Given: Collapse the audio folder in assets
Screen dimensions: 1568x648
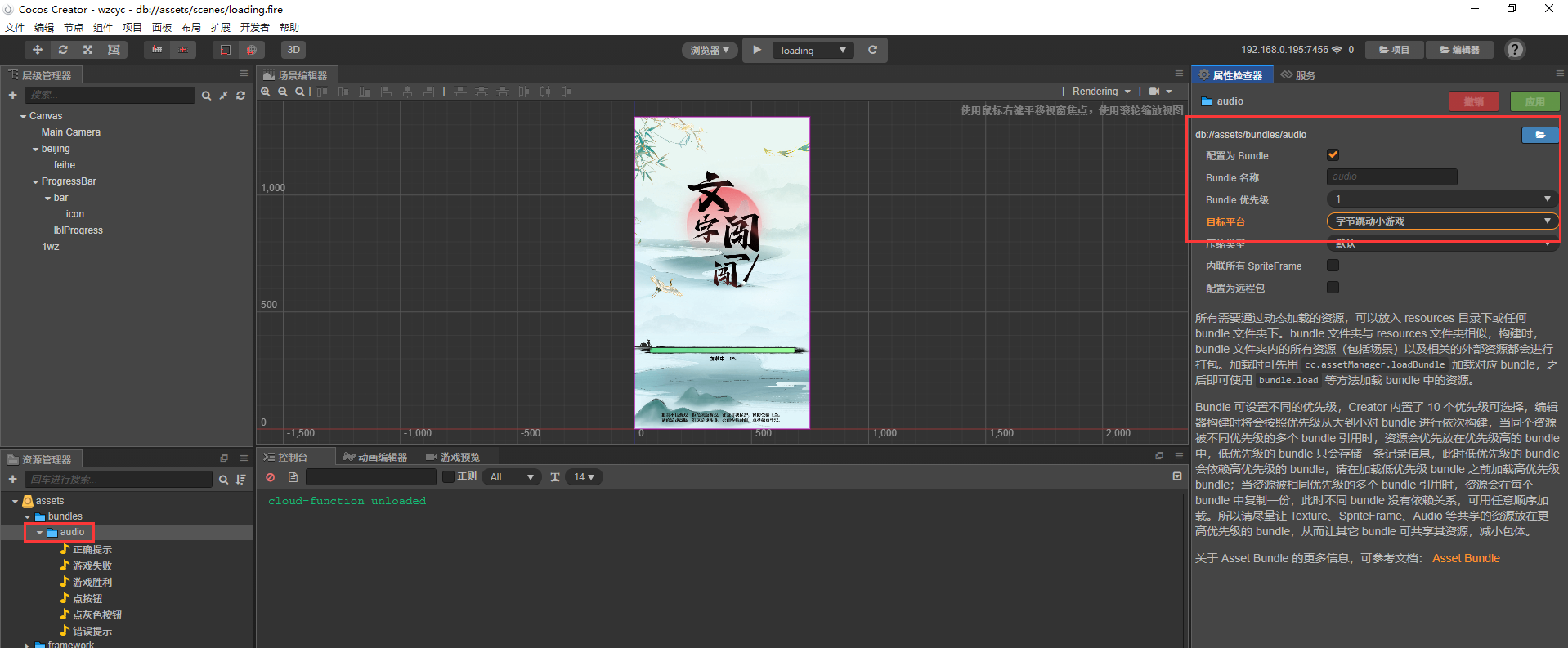Looking at the screenshot, I should click(x=39, y=533).
